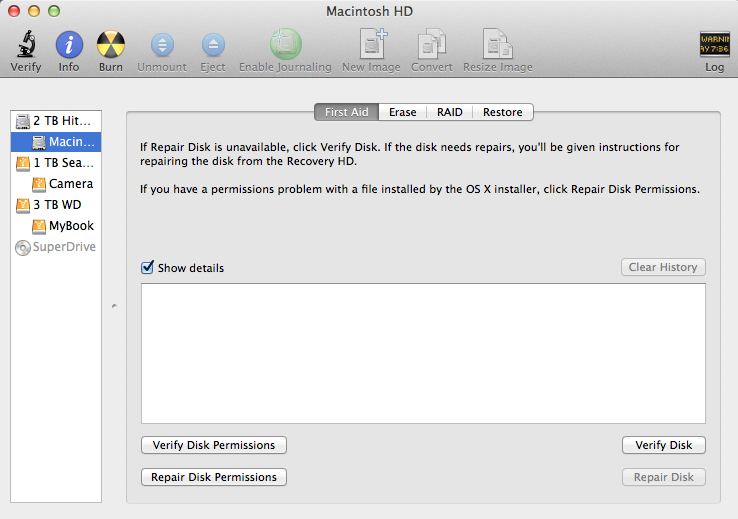Uncheck the Show details checkbox
Screen dimensions: 738x519
click(147, 267)
